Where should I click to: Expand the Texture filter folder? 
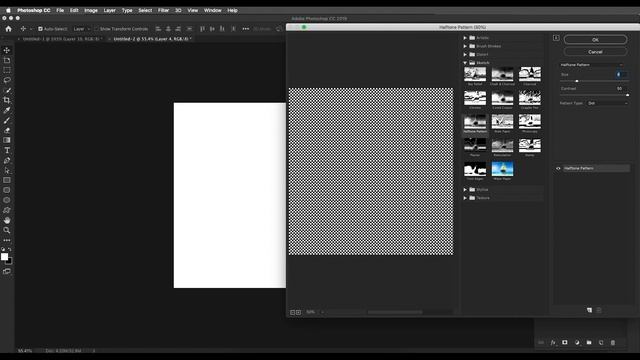pos(465,198)
